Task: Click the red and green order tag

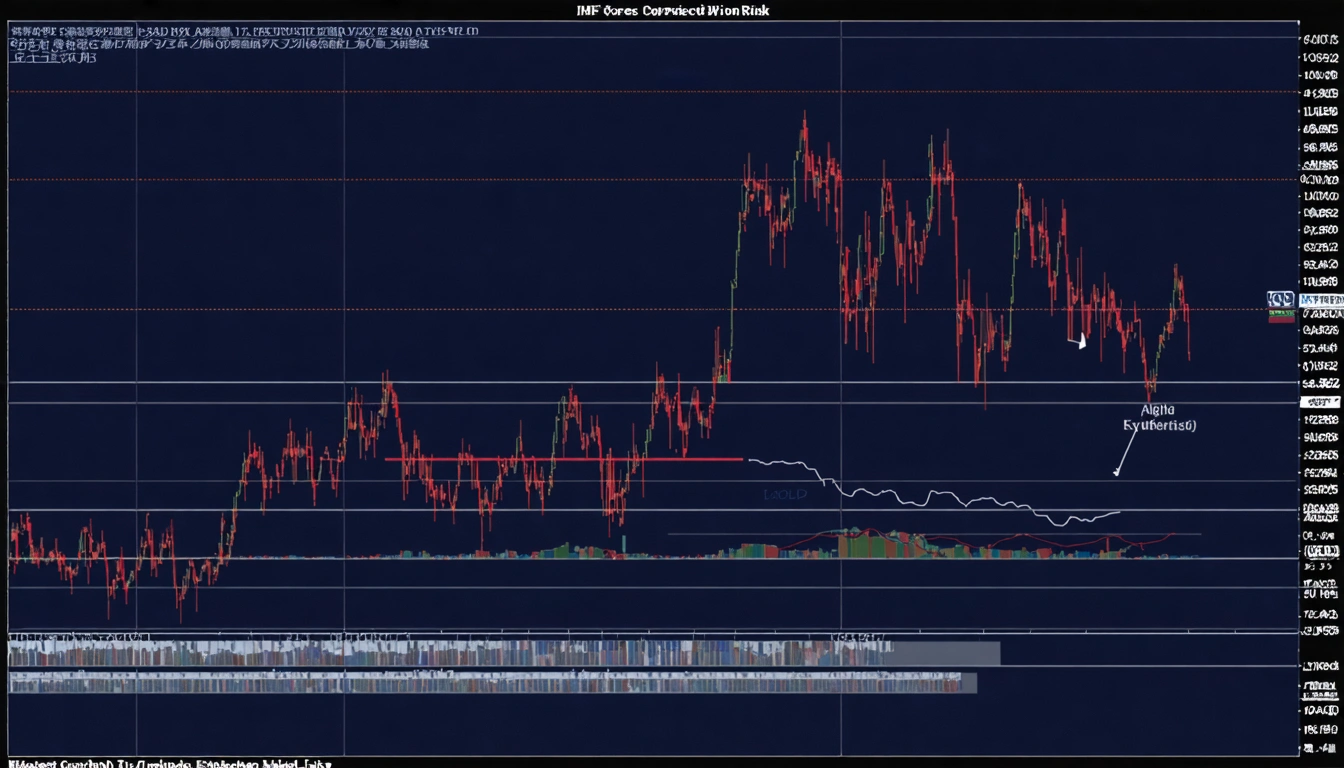Action: pos(1280,316)
